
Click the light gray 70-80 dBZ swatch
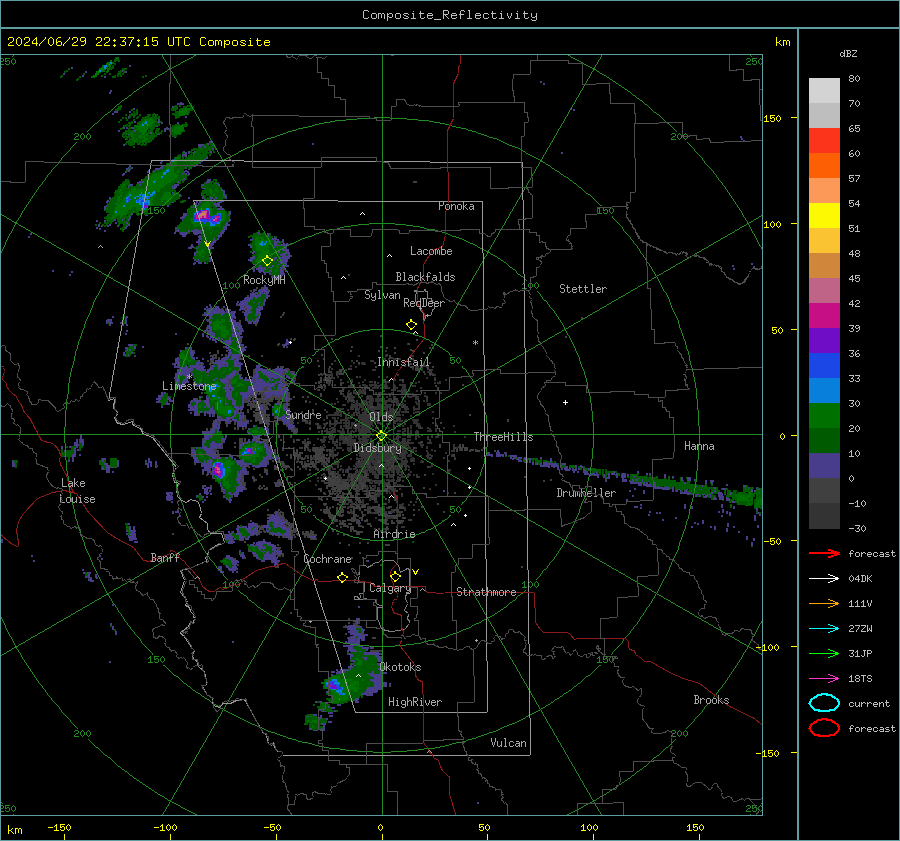tap(824, 91)
